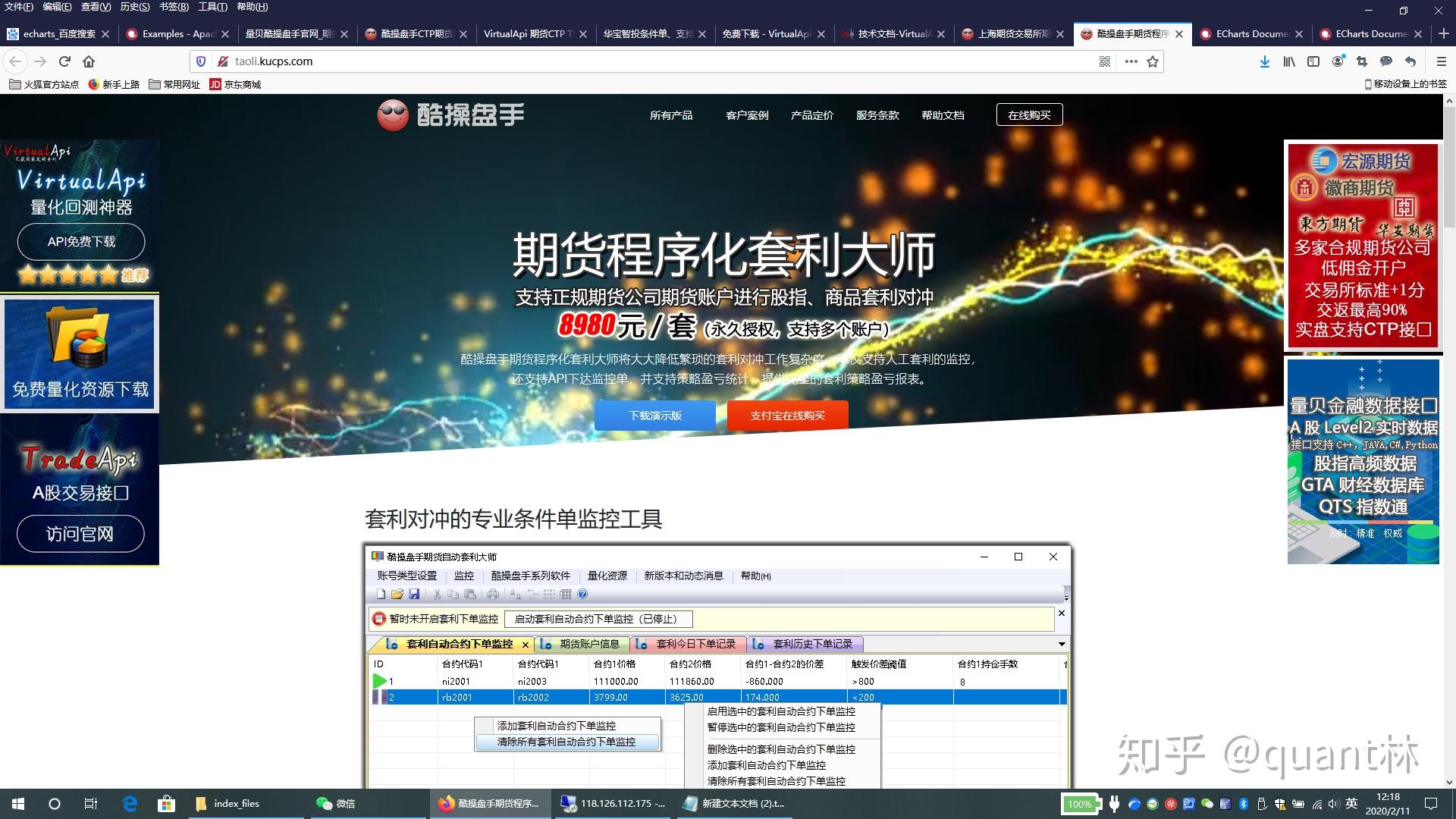Click the page vertical scrollbar down arrow
This screenshot has height=819, width=1456.
[1449, 782]
